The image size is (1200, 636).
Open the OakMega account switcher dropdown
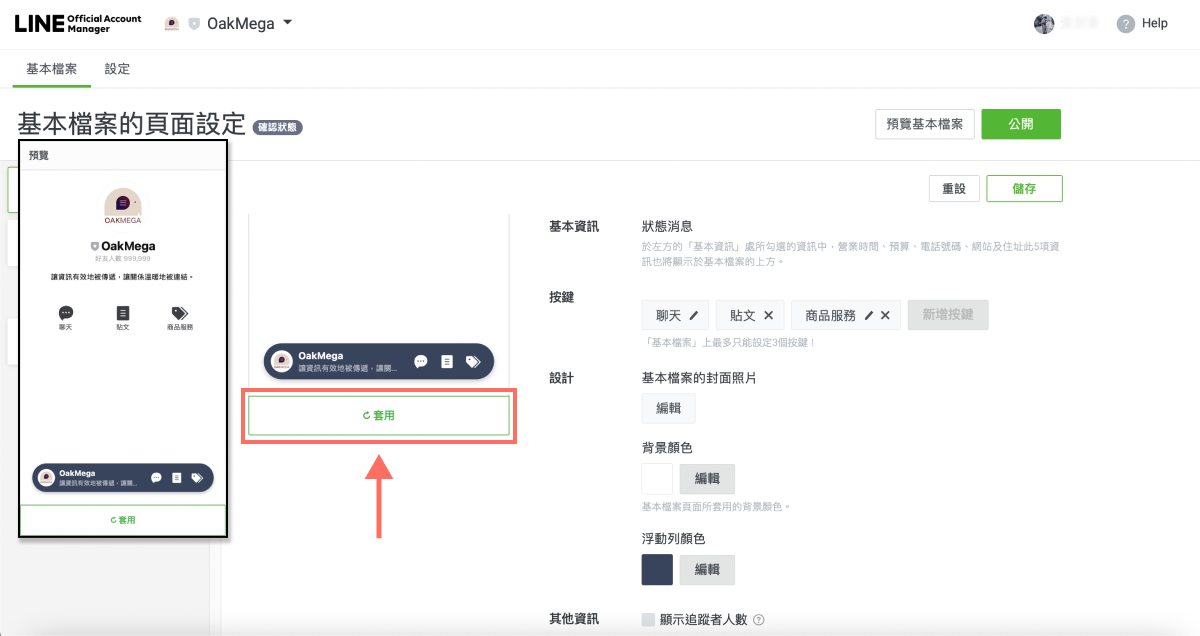point(287,23)
